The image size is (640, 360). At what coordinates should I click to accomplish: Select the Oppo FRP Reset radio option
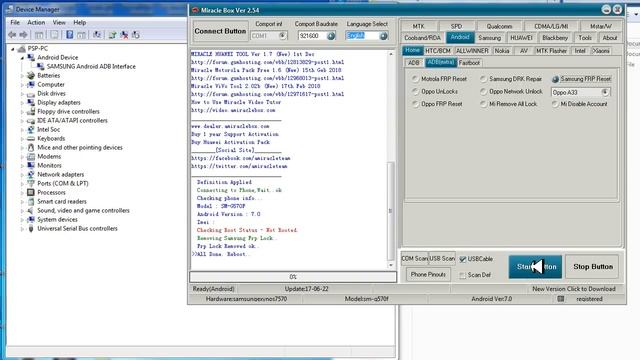point(415,104)
